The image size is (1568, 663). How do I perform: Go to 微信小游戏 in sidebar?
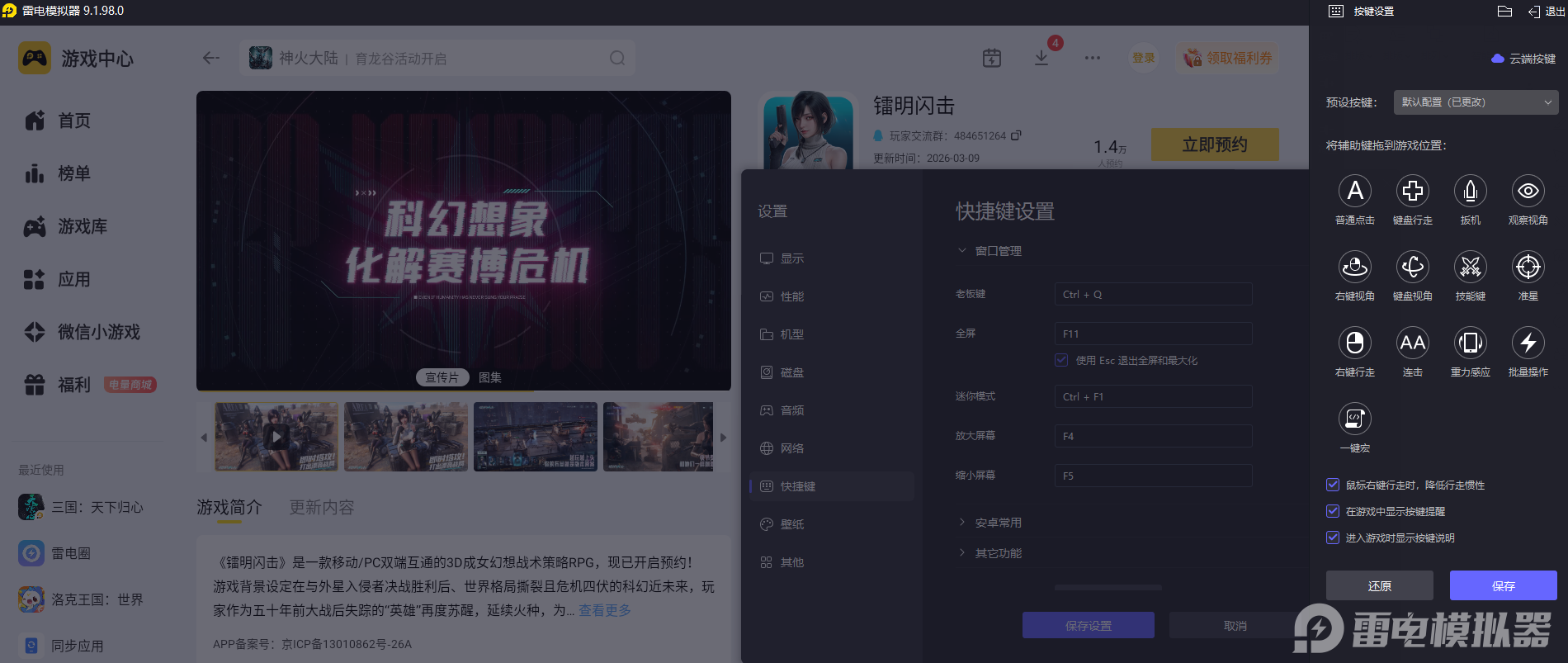pos(82,332)
